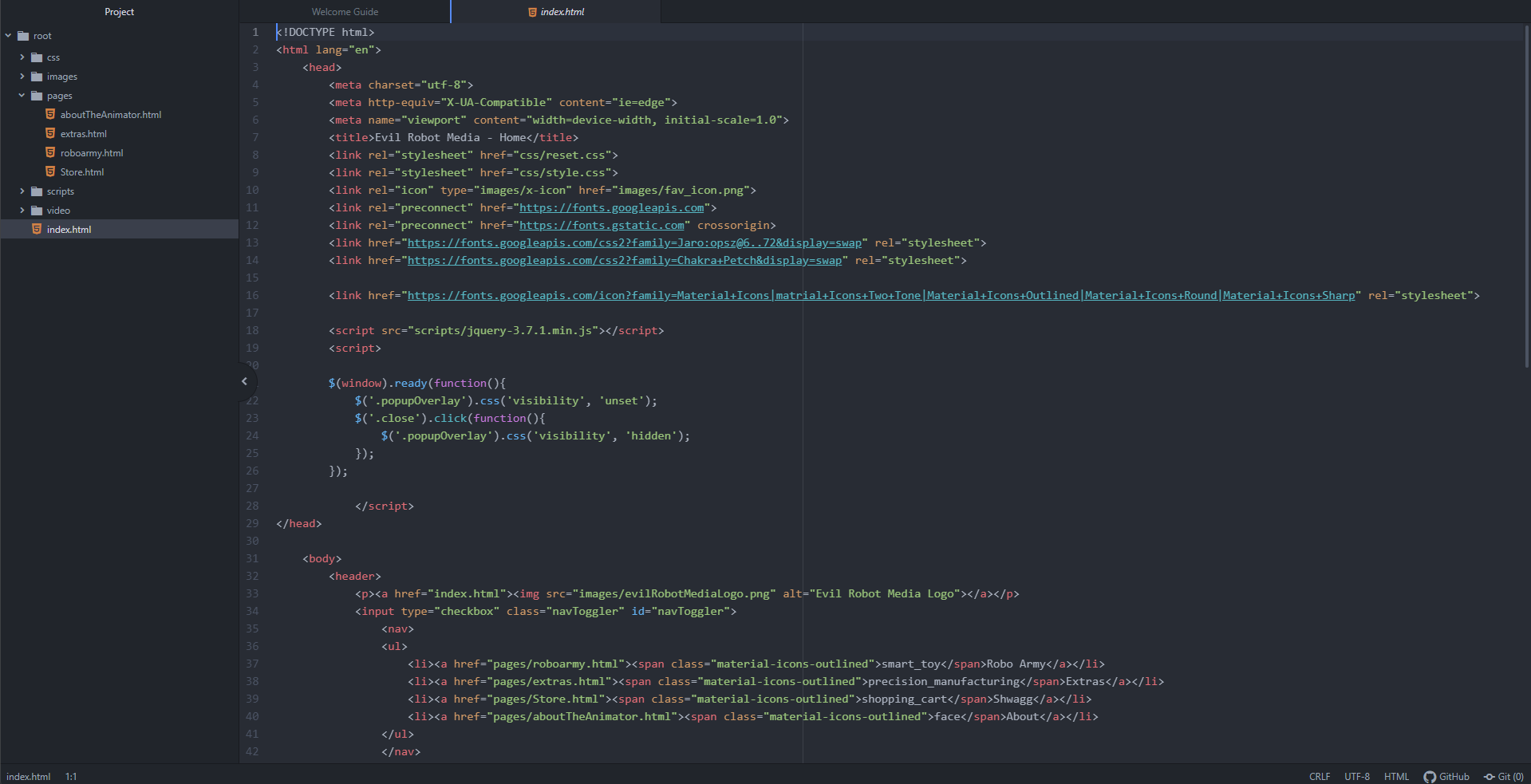Change UTF-8 encoding selector
1531x784 pixels.
click(x=1357, y=777)
